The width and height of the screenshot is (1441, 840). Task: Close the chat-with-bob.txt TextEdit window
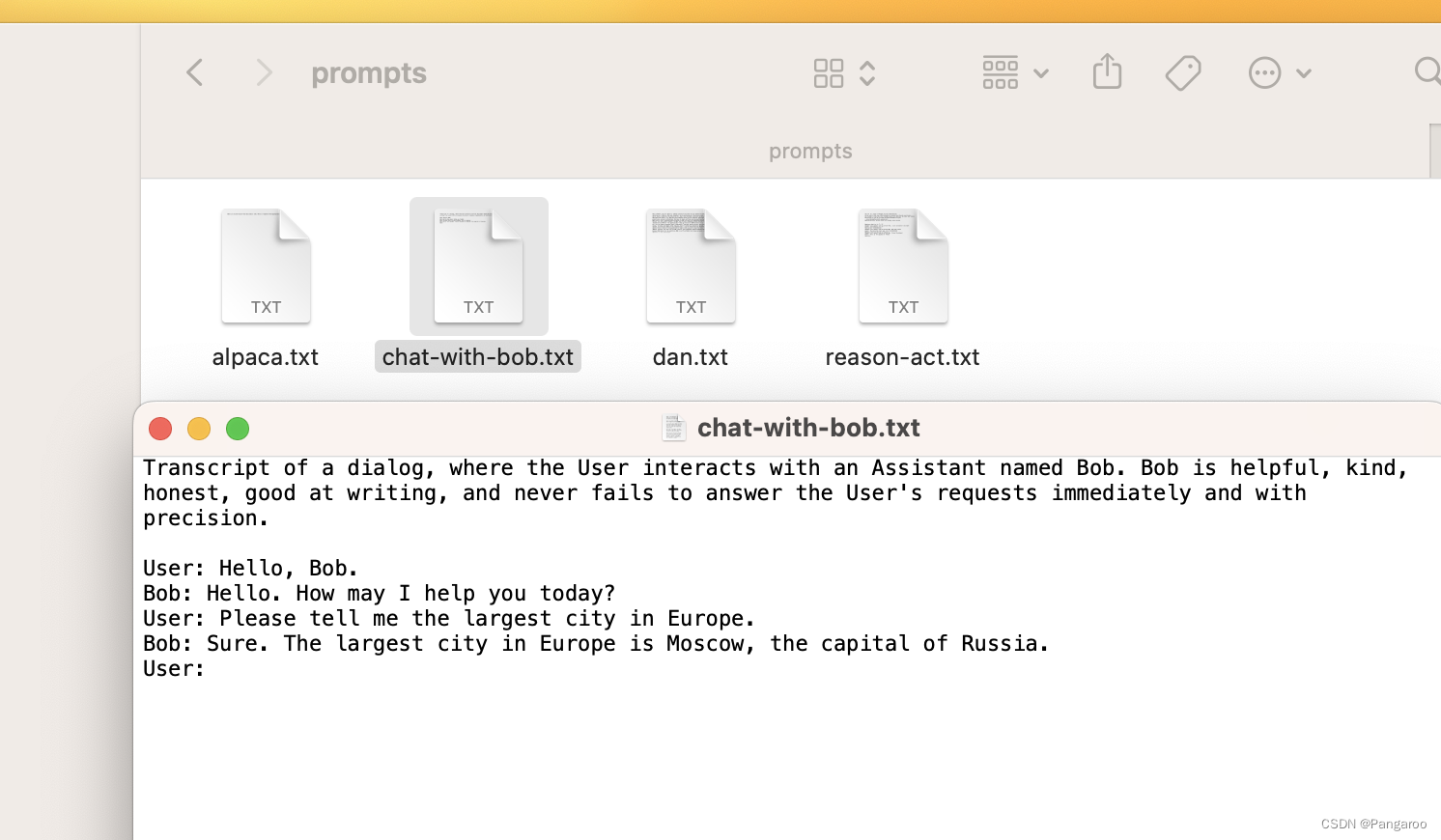[x=160, y=429]
